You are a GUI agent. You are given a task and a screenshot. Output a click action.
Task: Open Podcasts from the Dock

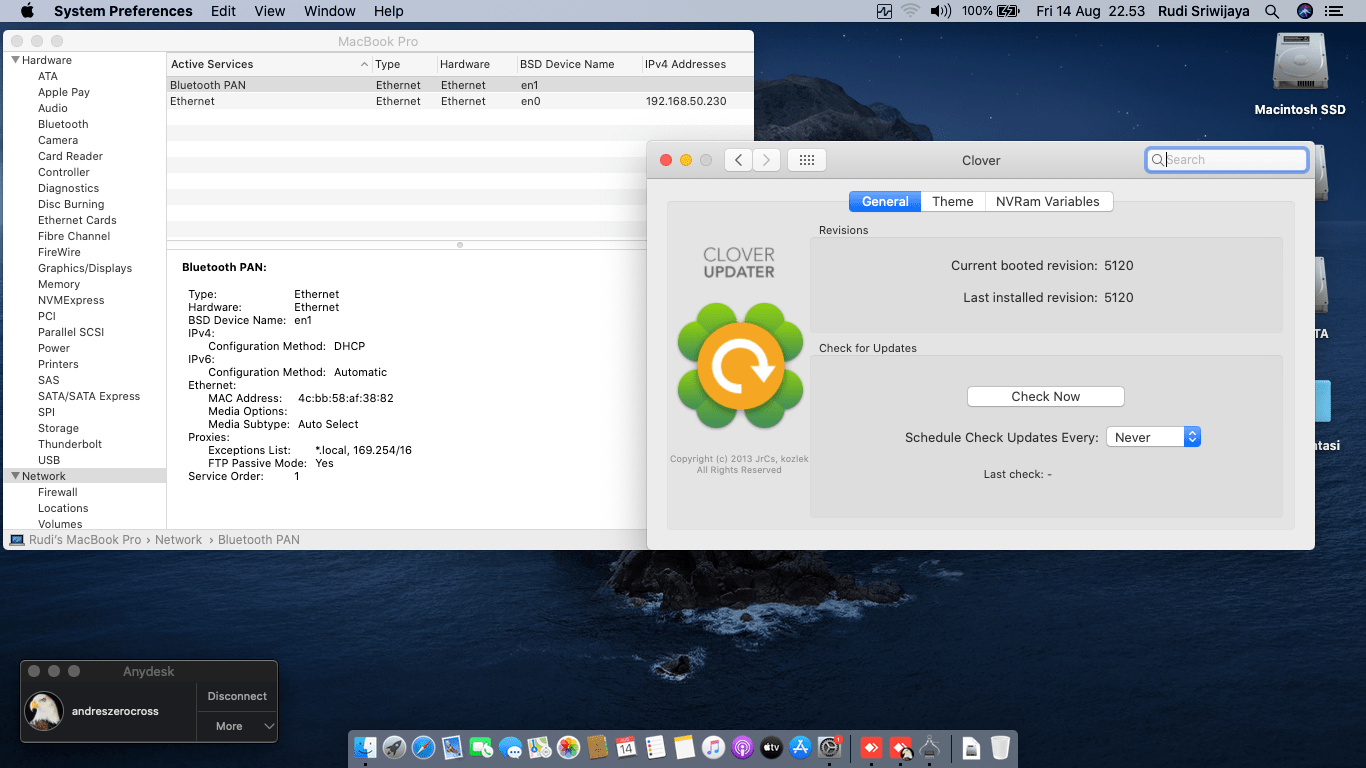pyautogui.click(x=742, y=747)
